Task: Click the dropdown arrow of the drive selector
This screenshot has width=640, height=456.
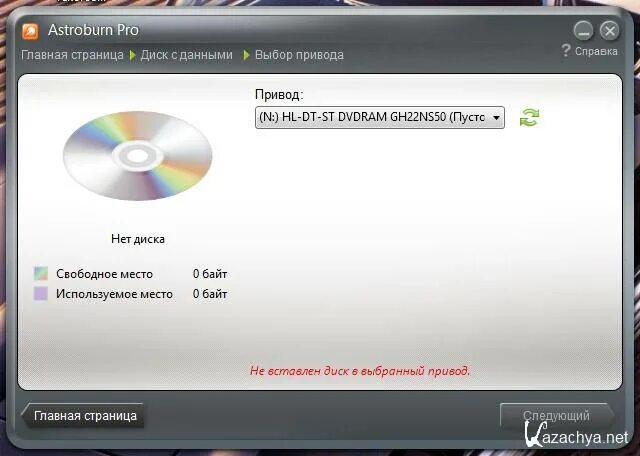Action: click(x=496, y=118)
